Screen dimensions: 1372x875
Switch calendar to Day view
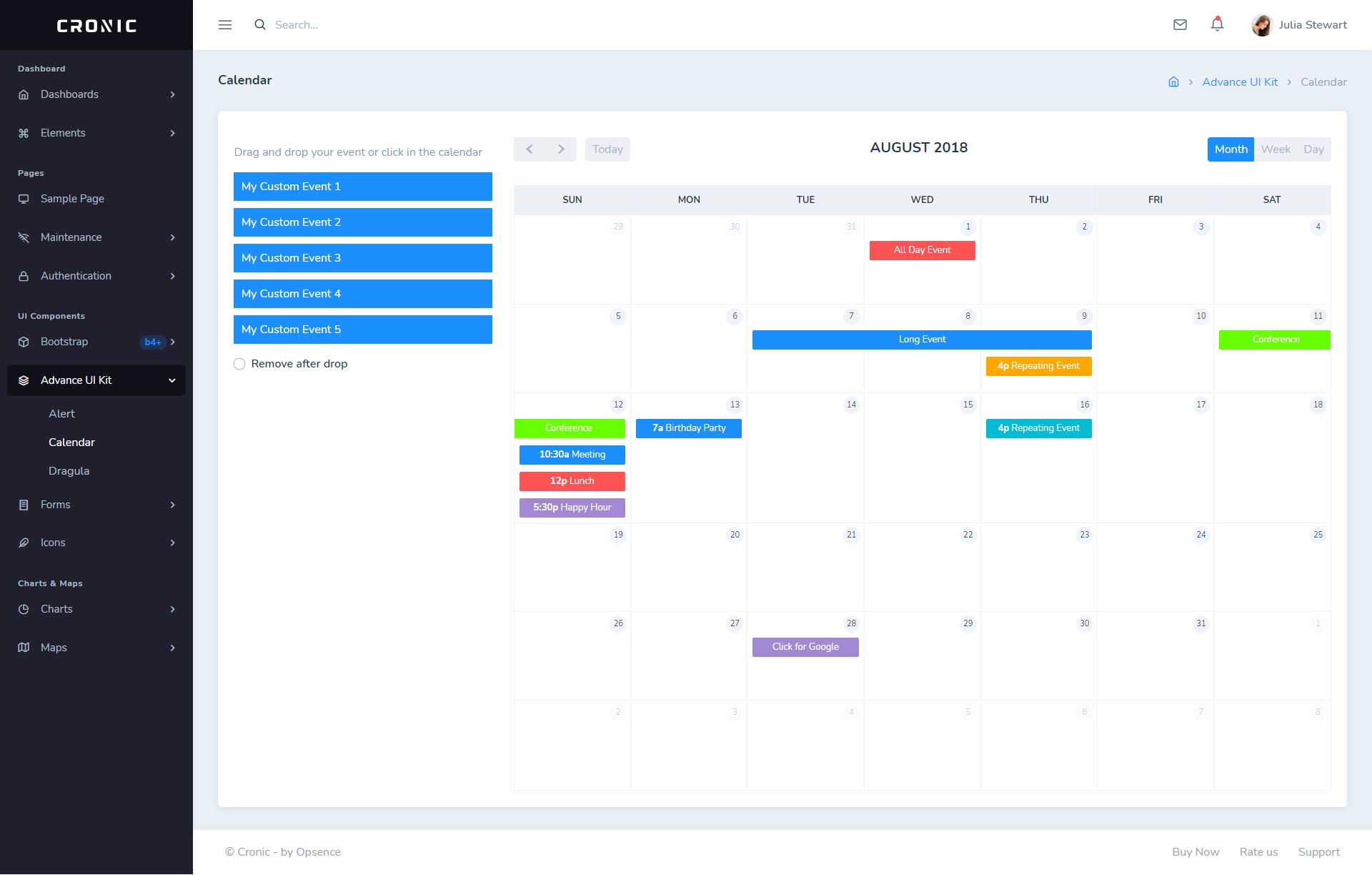pos(1313,149)
